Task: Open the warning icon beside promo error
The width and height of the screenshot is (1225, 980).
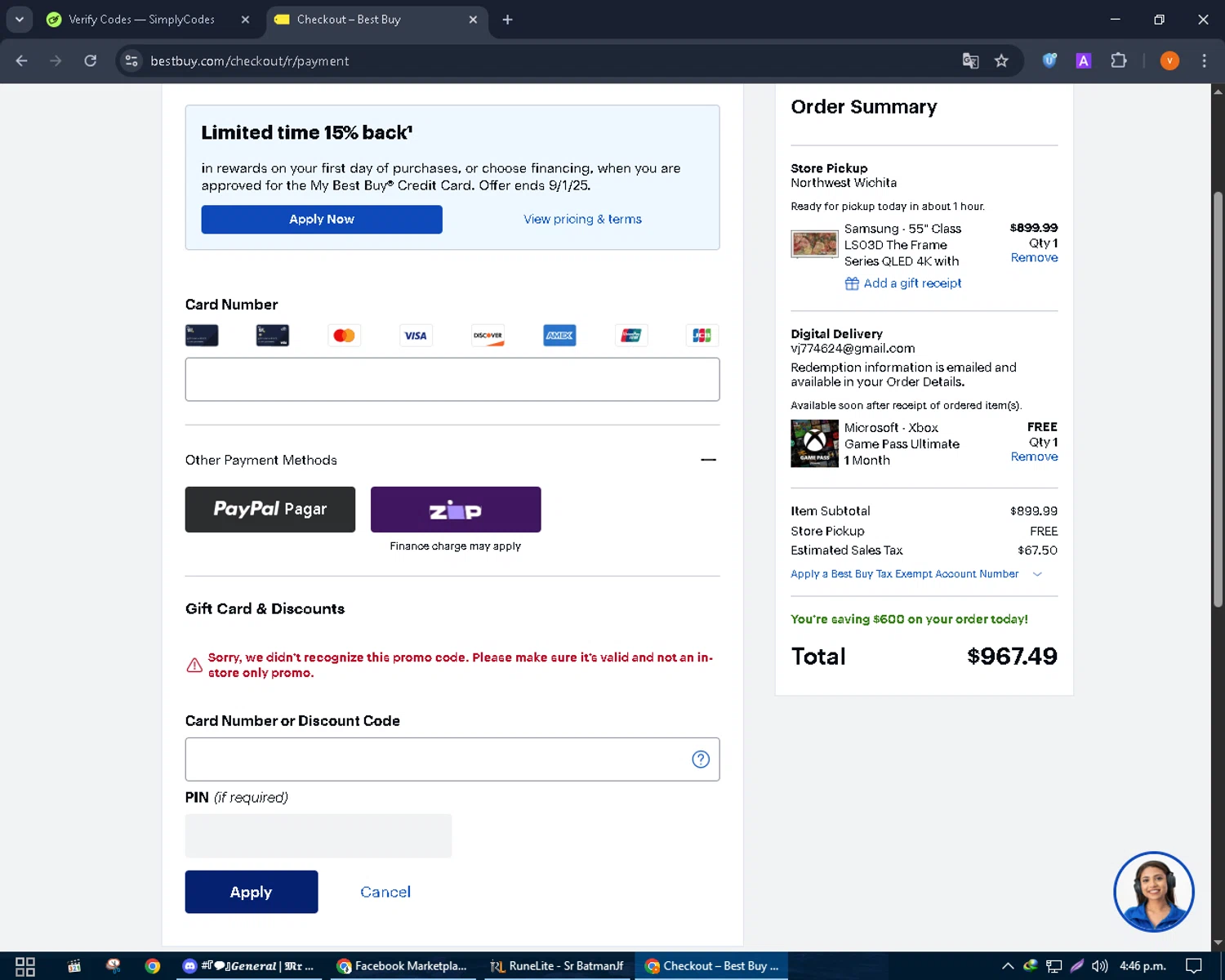Action: coord(194,666)
